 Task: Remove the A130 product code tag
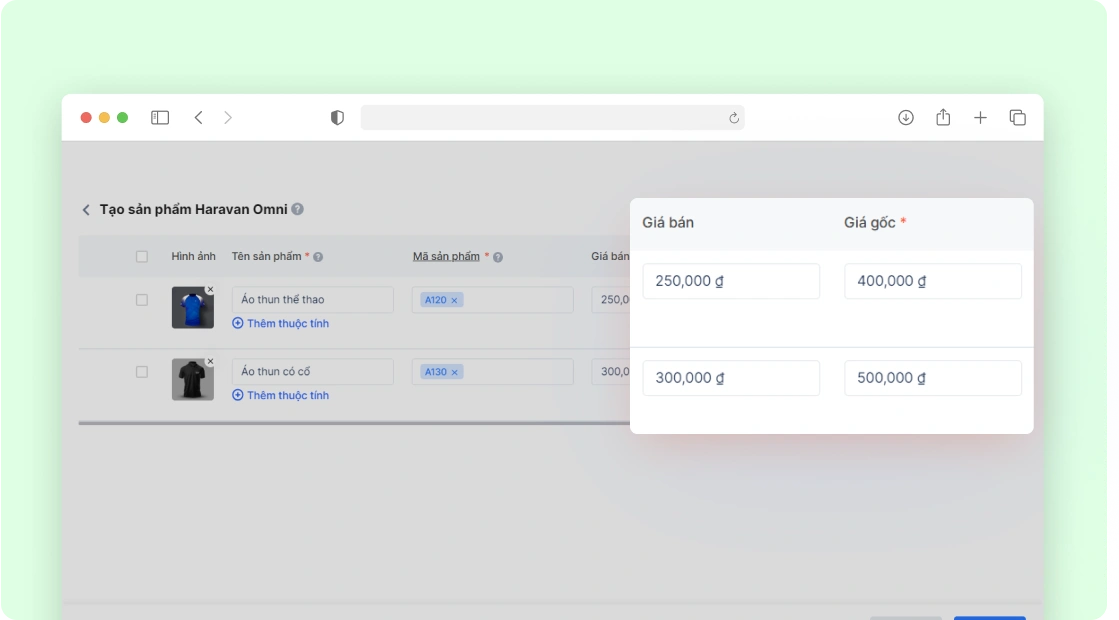[454, 372]
